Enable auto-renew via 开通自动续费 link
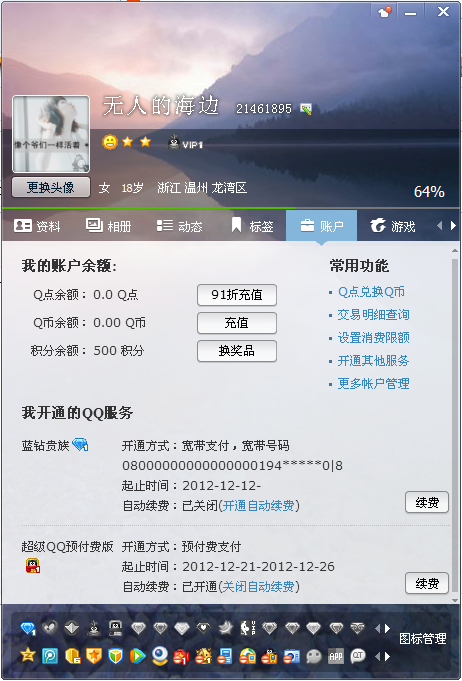462x681 pixels. coord(258,506)
